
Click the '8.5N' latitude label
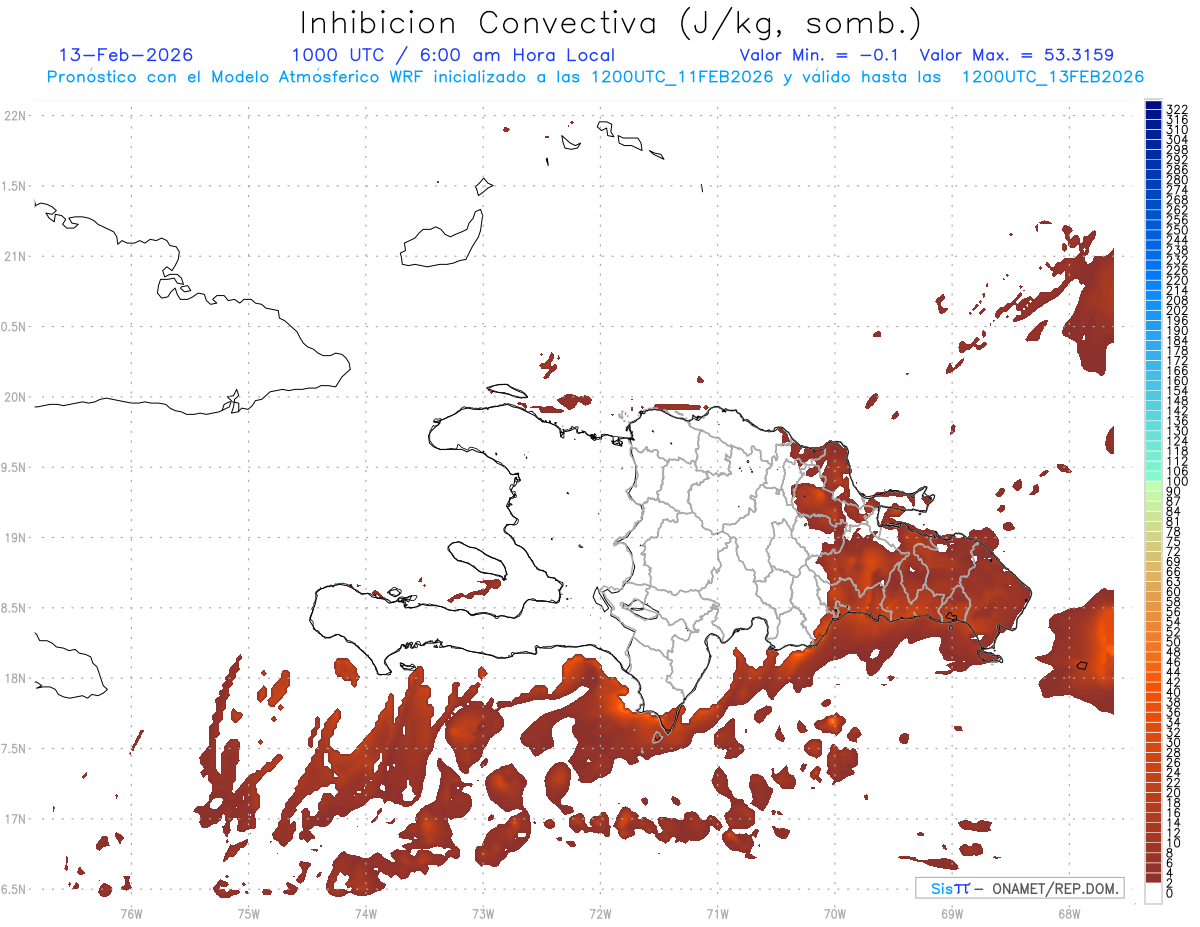point(14,608)
